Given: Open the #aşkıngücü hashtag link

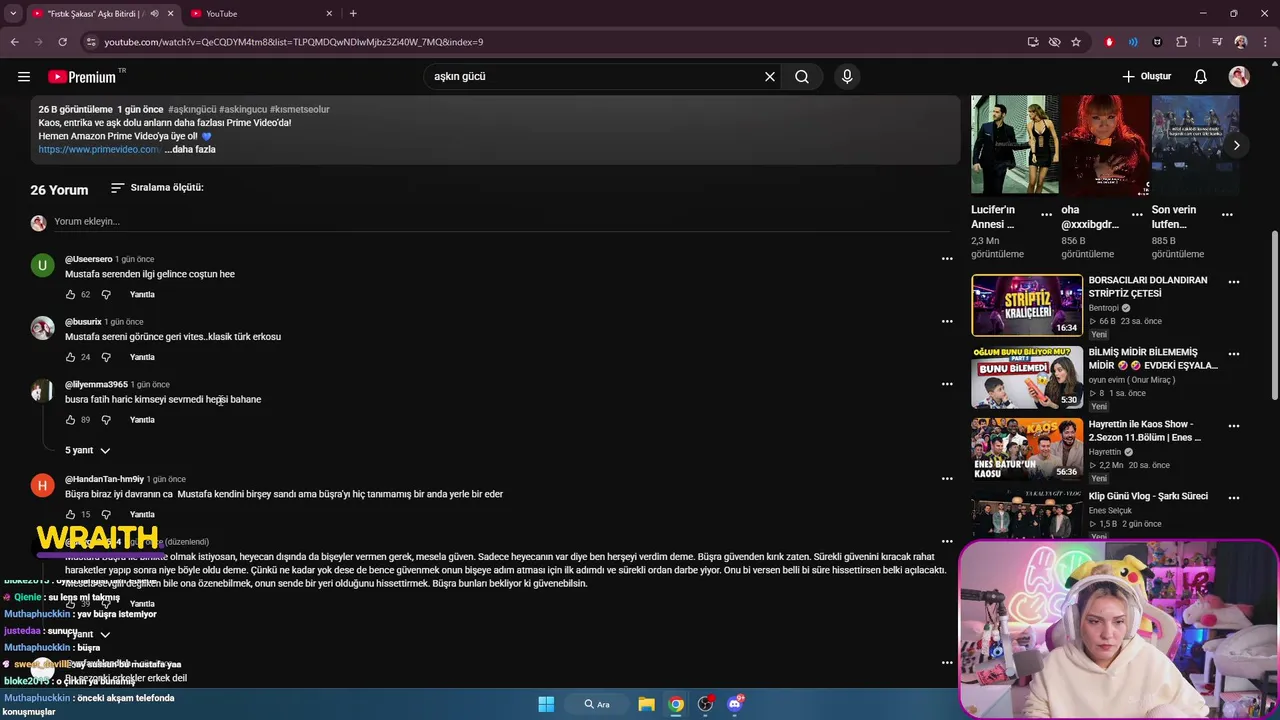Looking at the screenshot, I should 192,109.
